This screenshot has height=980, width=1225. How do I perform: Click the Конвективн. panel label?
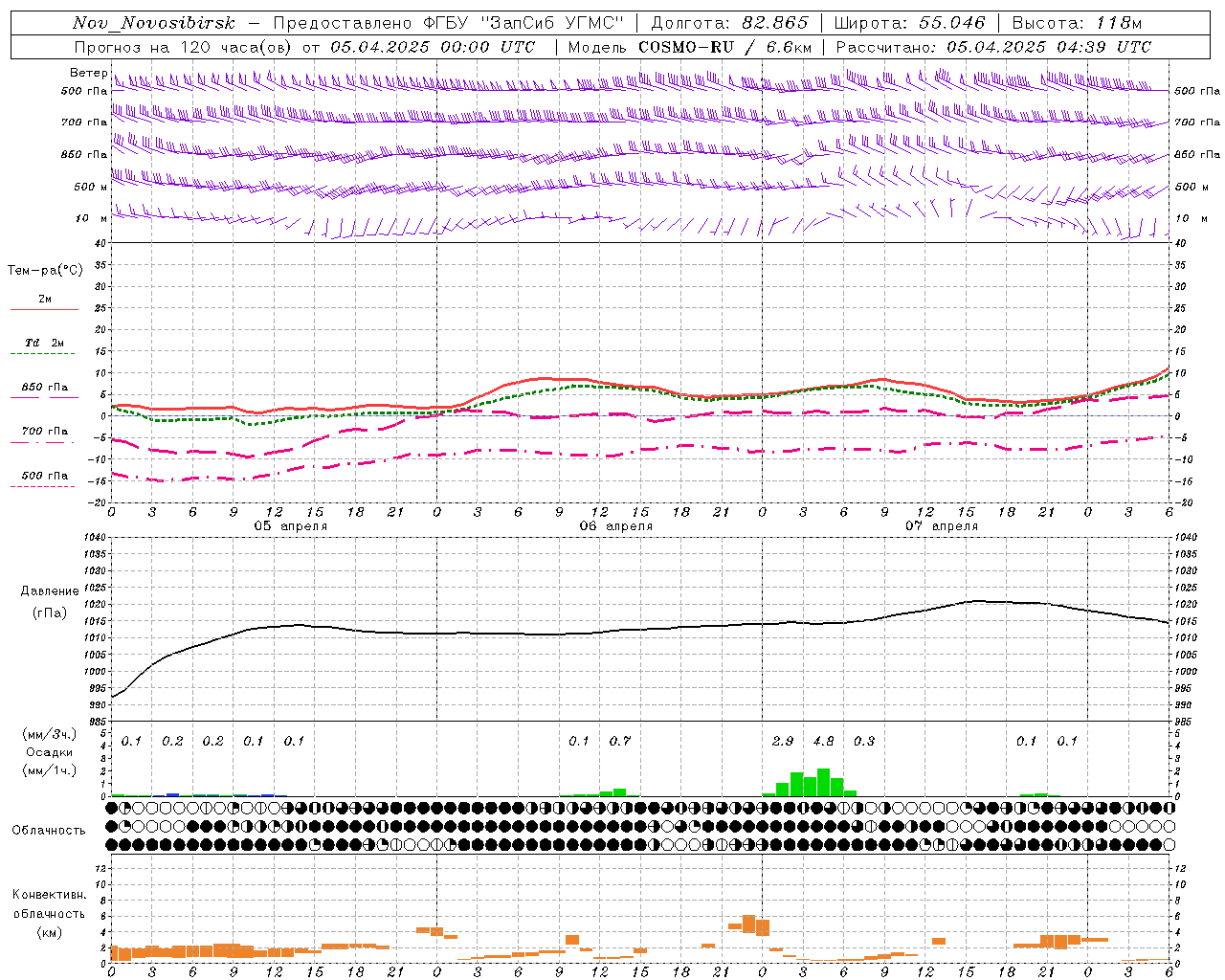point(49,895)
